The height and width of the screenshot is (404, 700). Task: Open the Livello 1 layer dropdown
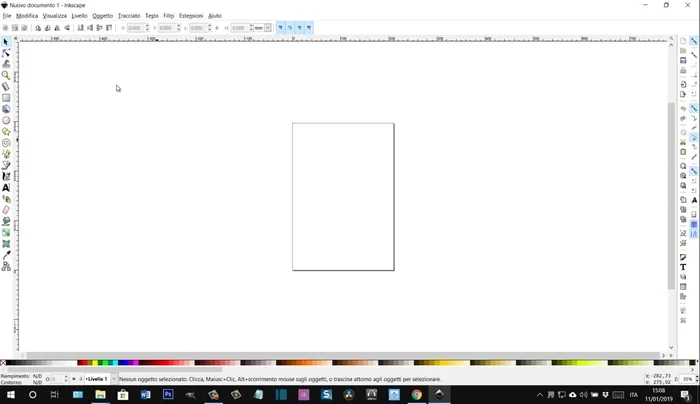[x=114, y=379]
